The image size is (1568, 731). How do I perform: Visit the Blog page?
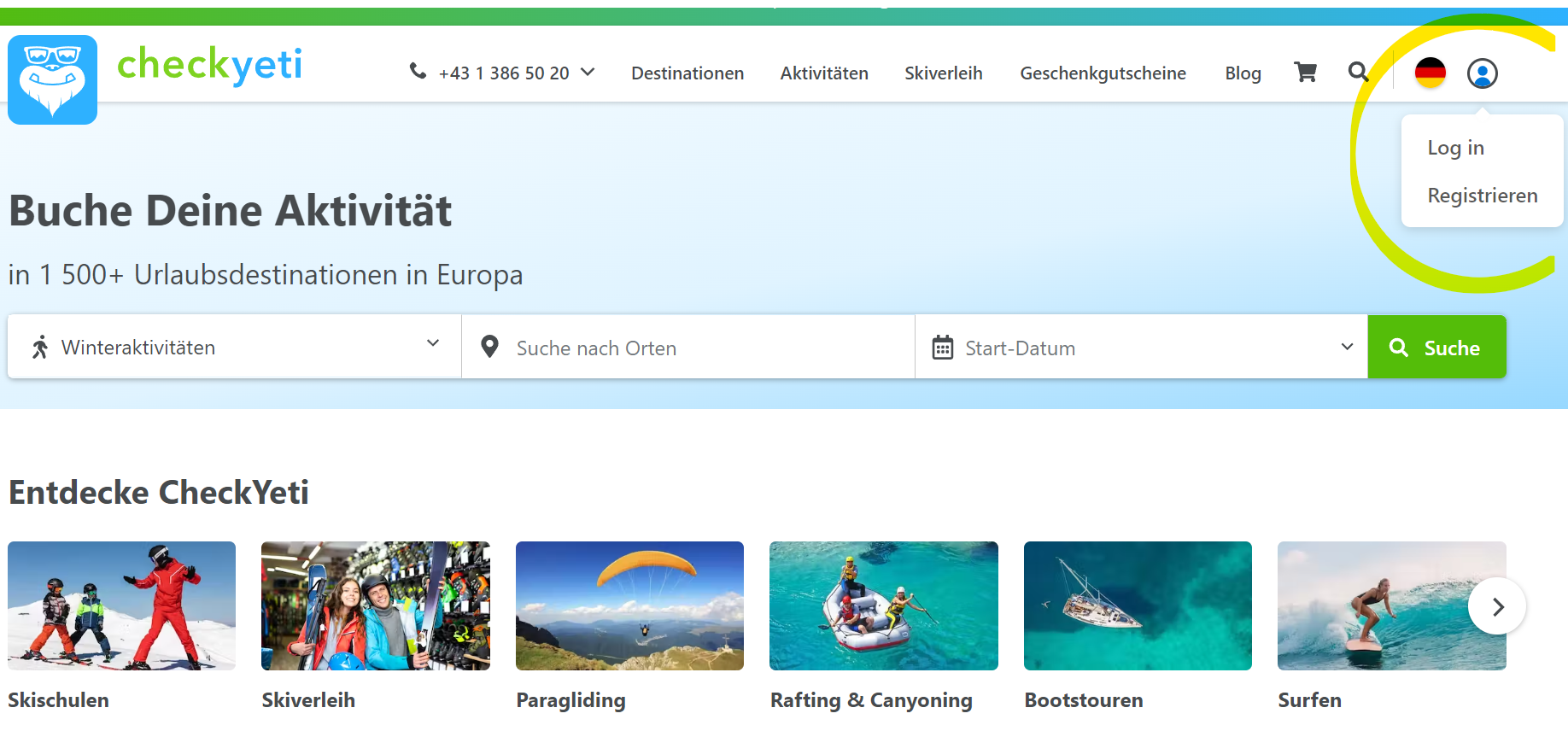click(x=1243, y=73)
